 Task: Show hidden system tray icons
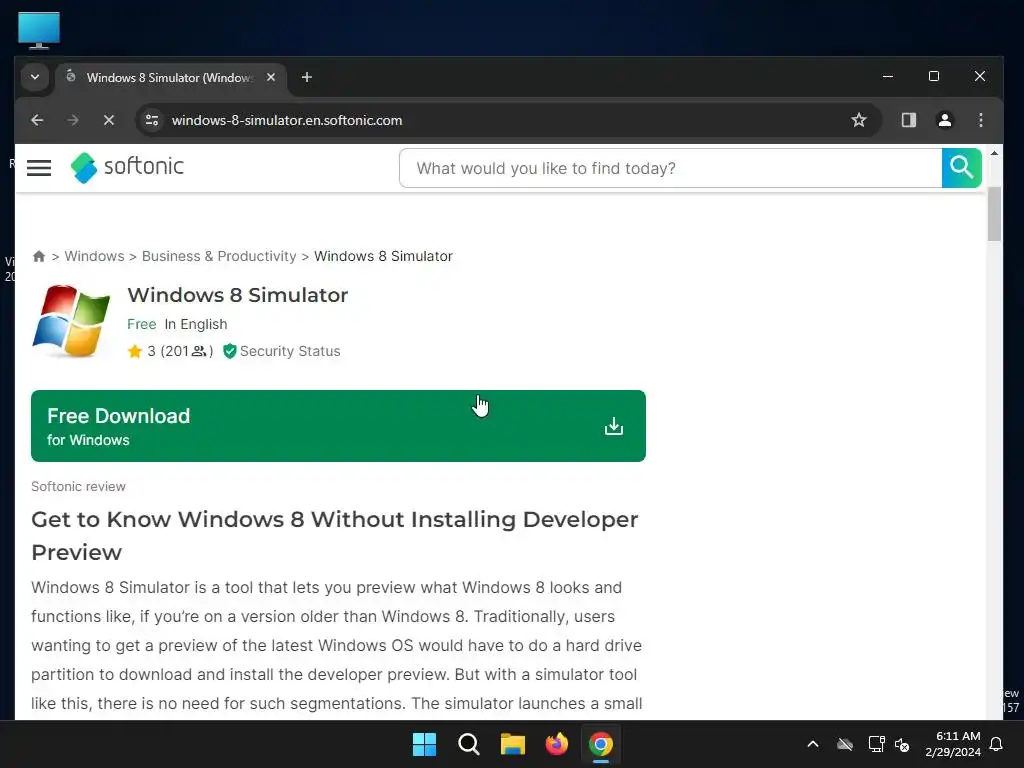[812, 744]
